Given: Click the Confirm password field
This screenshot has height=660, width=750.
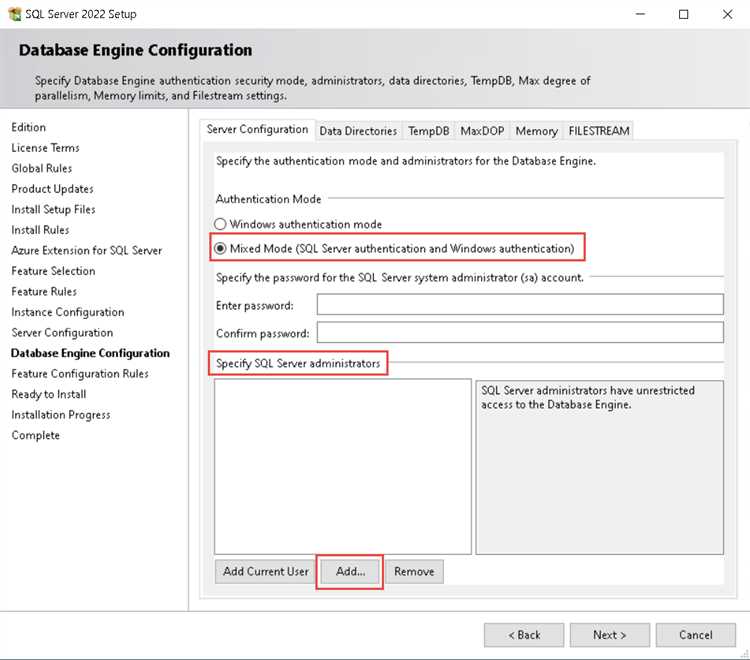Looking at the screenshot, I should 519,332.
